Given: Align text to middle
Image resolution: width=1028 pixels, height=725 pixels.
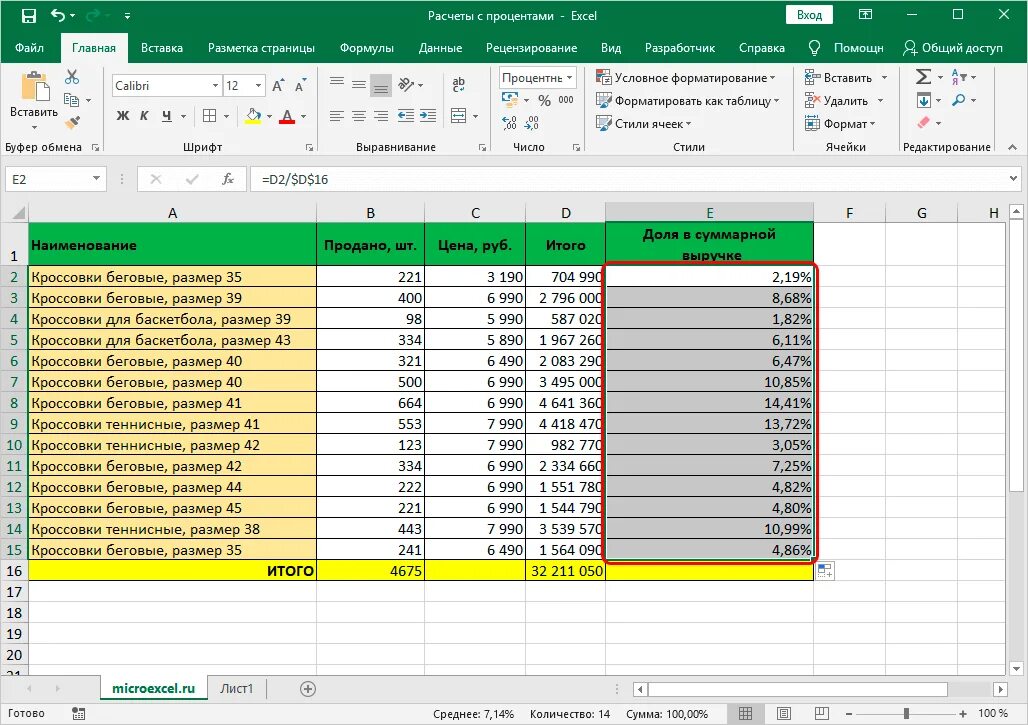Looking at the screenshot, I should [359, 85].
